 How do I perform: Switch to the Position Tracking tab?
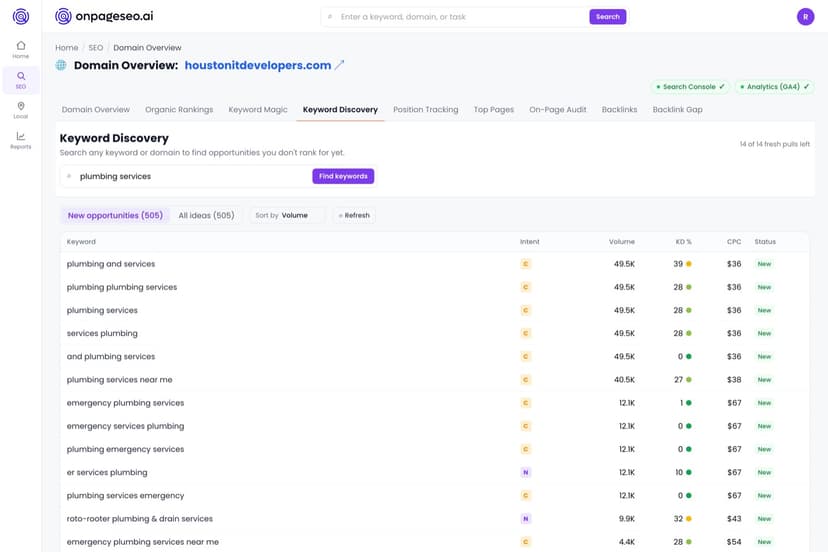426,109
